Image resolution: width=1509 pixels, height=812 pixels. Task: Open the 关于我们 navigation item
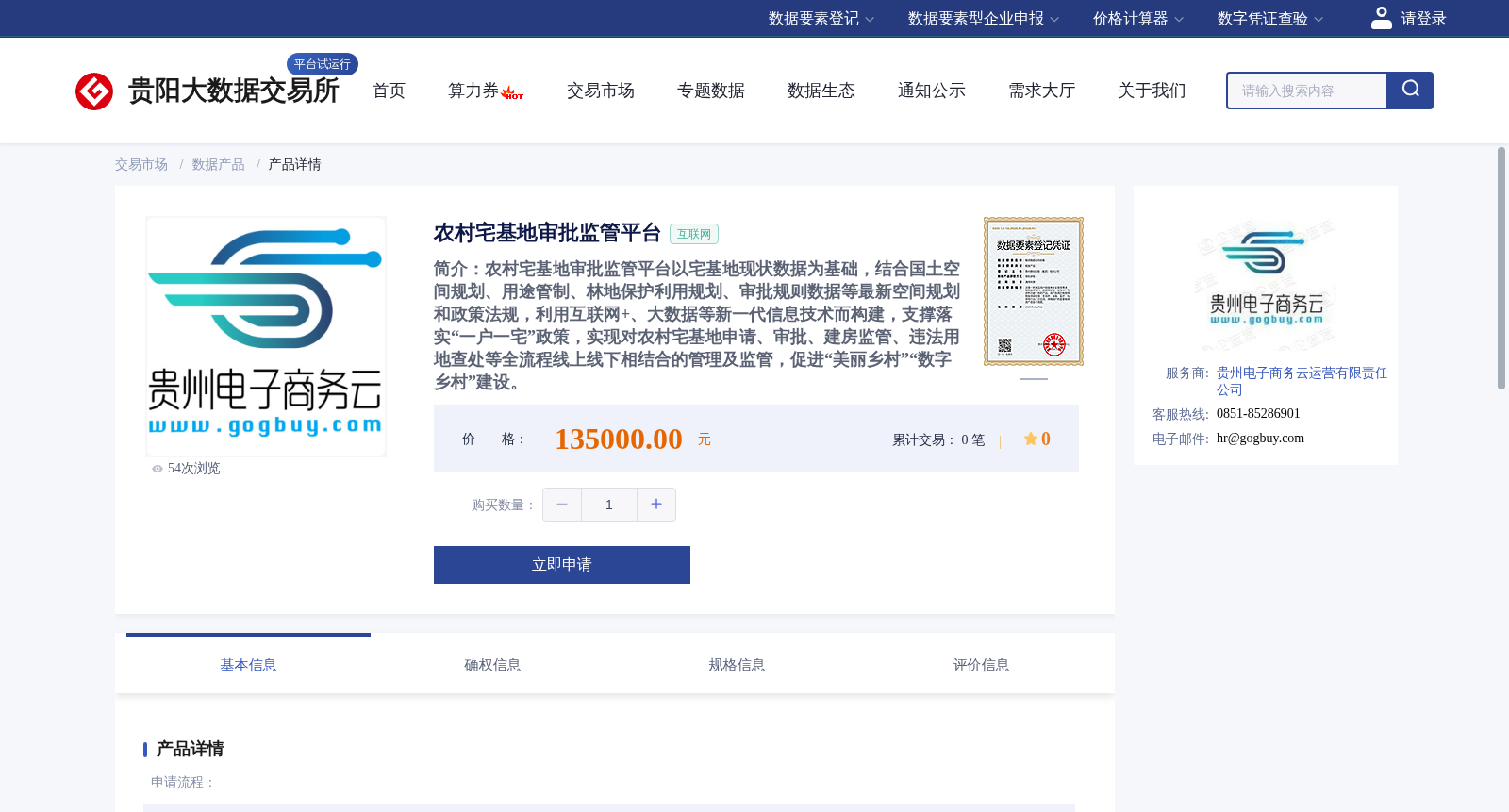click(1152, 91)
